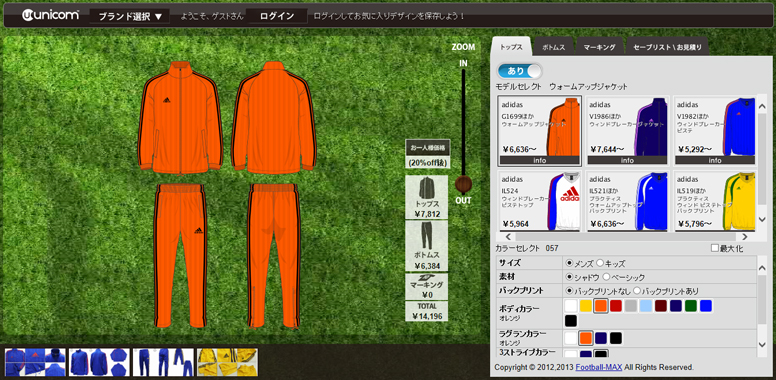Pick the light blue body color swatch
The image size is (776, 380).
click(645, 306)
